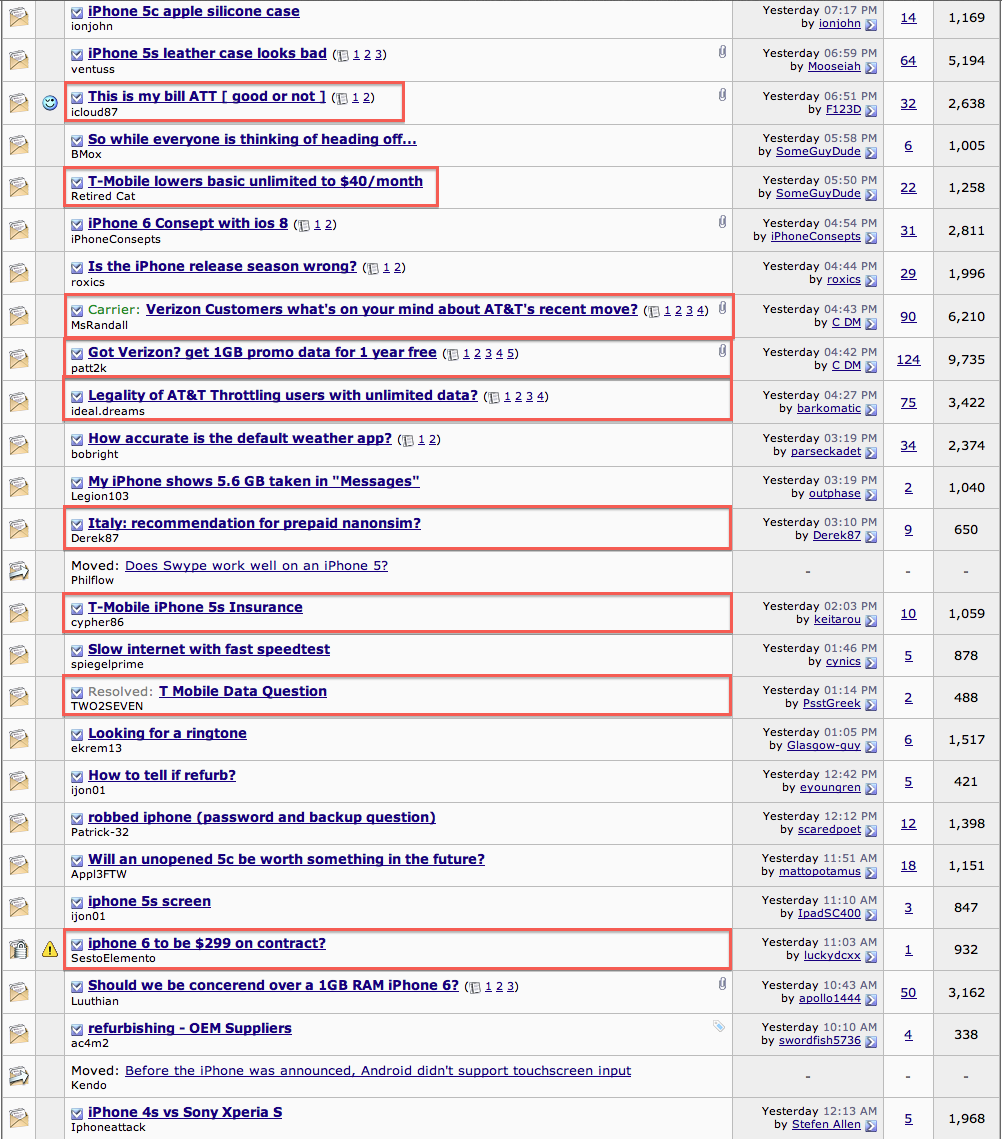
Task: Visit apollo1444 profile in last post column
Action: coord(830,999)
